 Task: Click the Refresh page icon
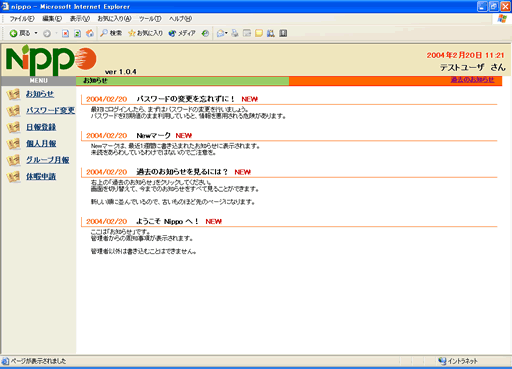point(77,33)
